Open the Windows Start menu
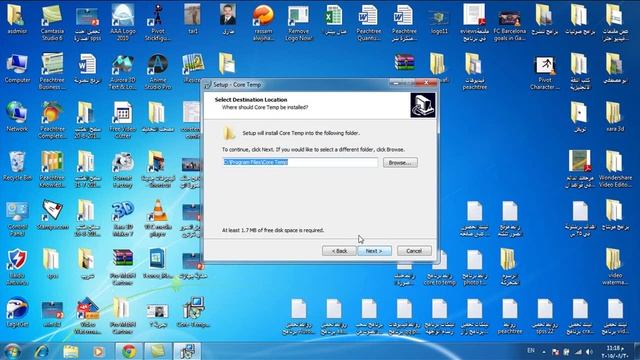Screen dimensions: 640x360 (x=12, y=351)
